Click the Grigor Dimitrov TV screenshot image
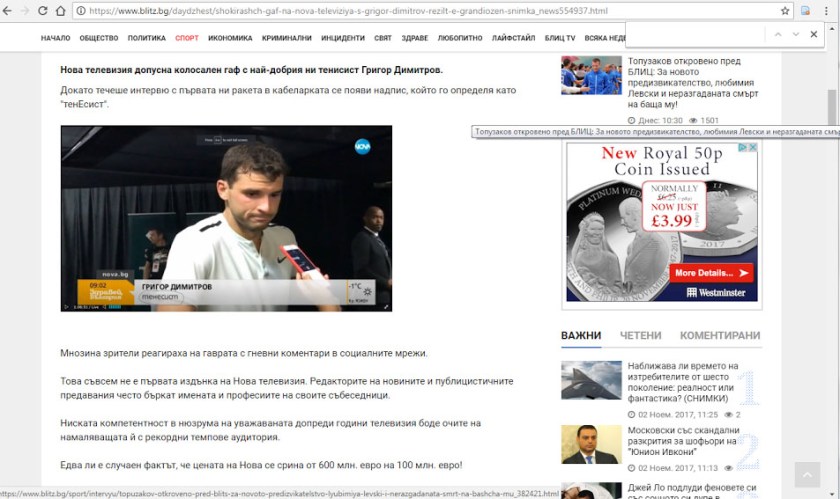 click(226, 218)
